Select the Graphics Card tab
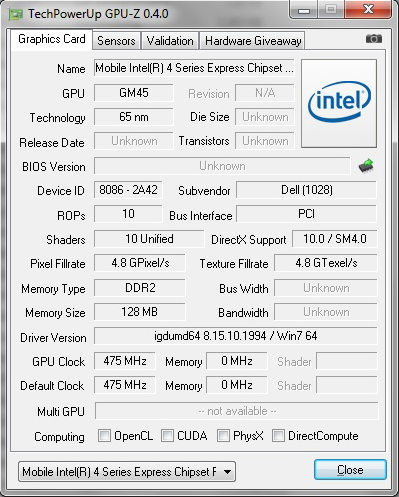This screenshot has width=399, height=497. coord(52,39)
